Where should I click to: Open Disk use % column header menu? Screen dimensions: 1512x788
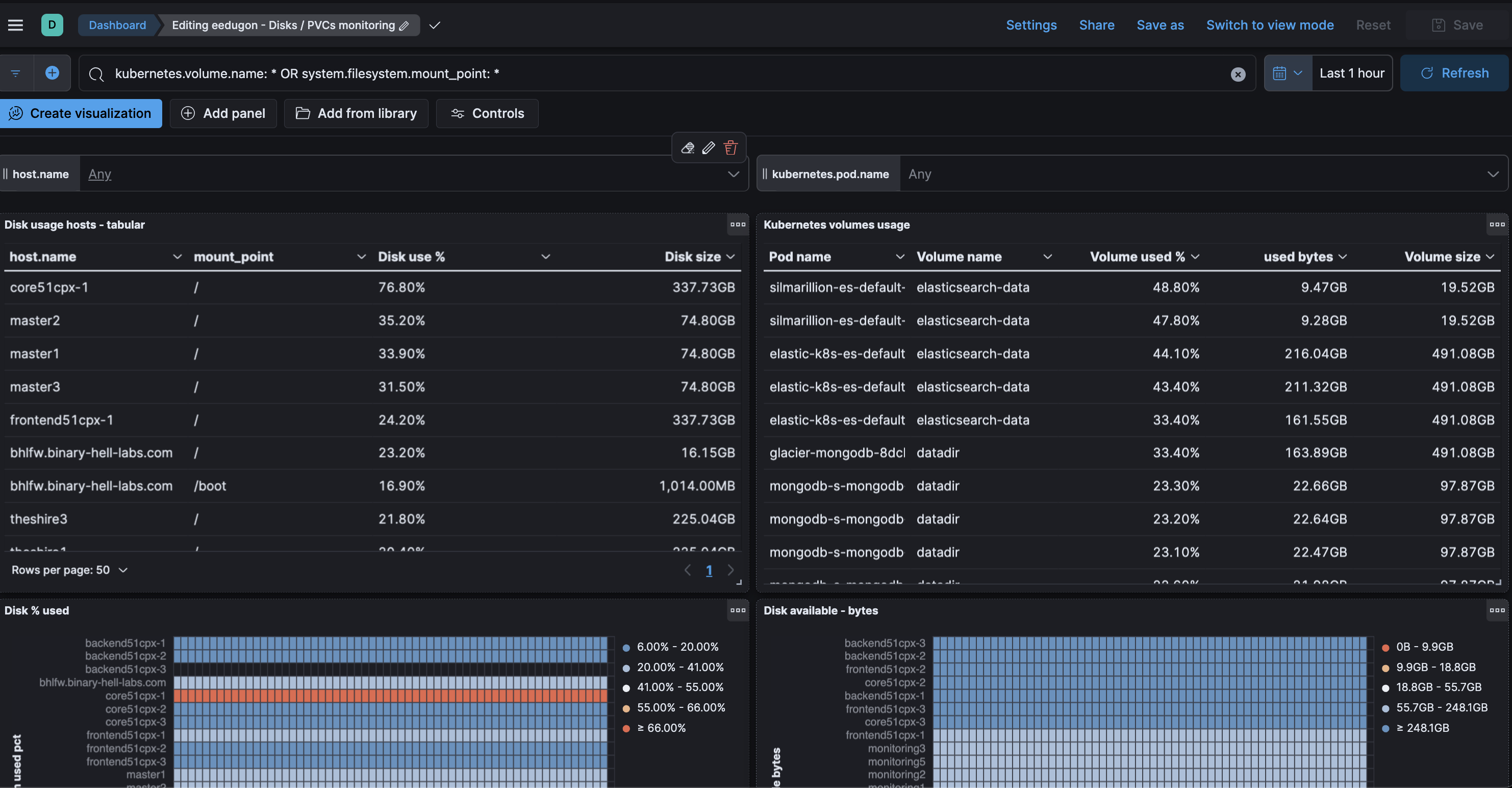(545, 257)
